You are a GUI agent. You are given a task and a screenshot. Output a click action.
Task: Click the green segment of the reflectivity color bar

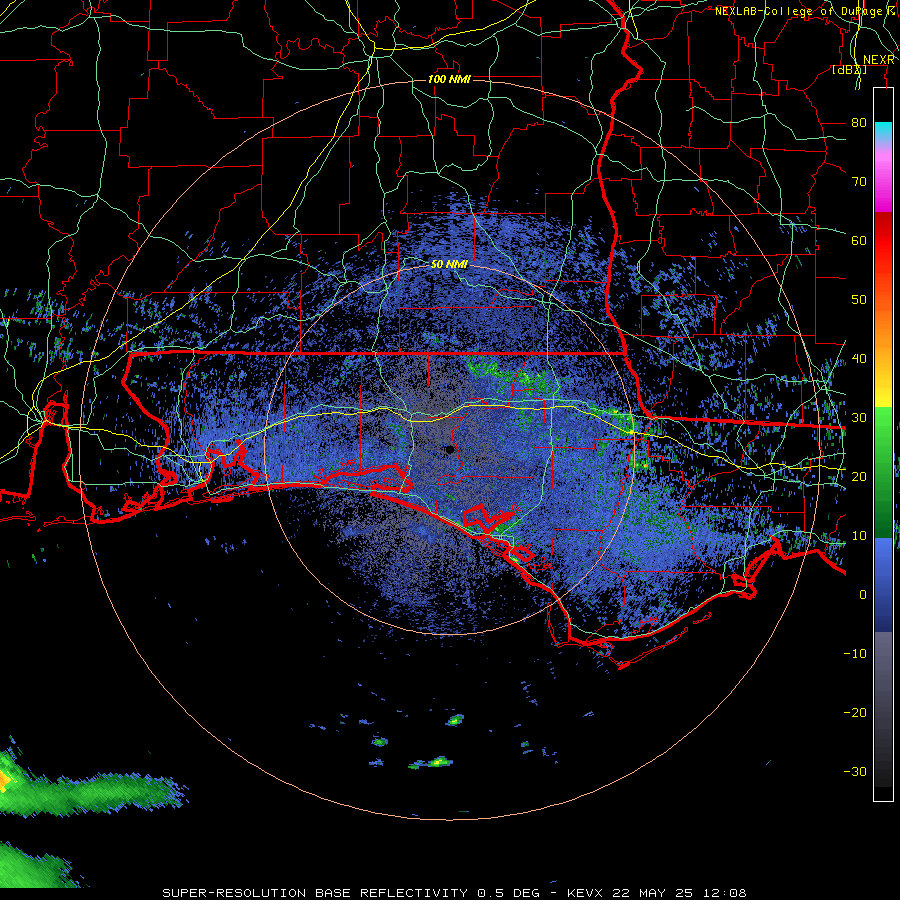pyautogui.click(x=883, y=474)
